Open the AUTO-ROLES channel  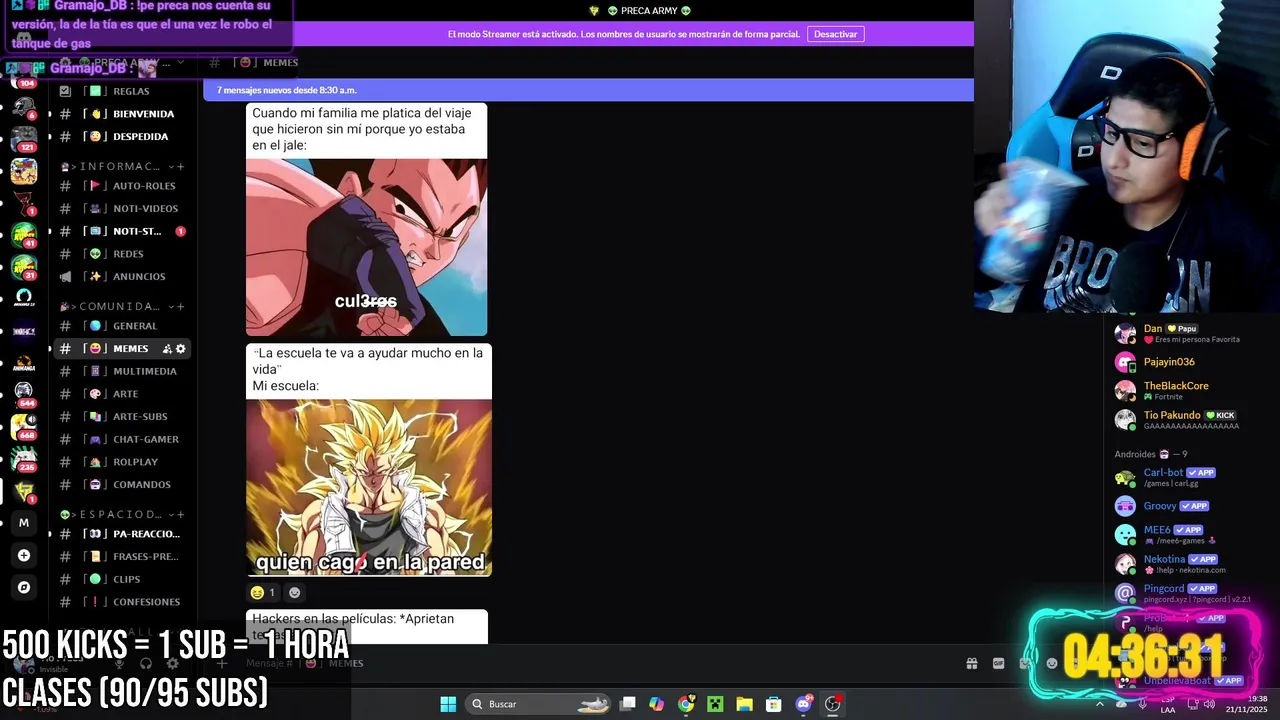[122, 186]
